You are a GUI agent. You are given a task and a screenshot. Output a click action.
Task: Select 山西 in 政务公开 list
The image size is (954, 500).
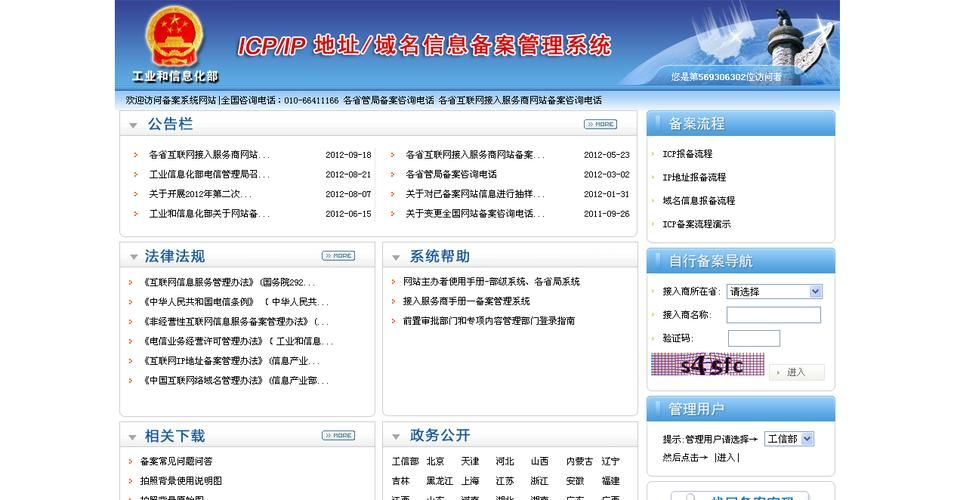(539, 461)
